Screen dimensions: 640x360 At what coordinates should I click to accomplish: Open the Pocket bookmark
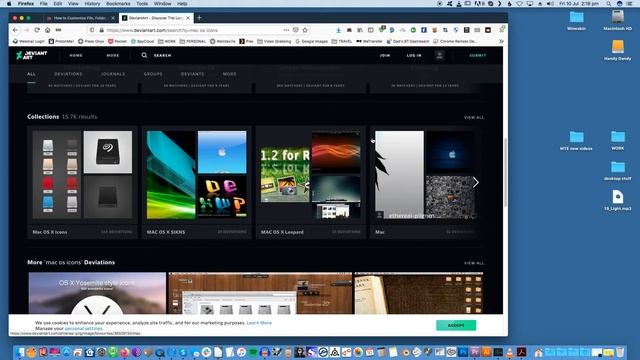coord(117,41)
